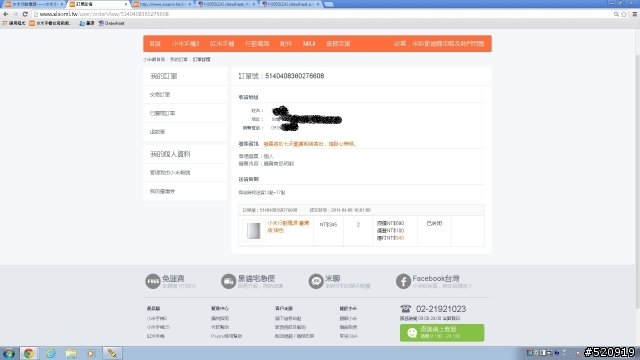Click the xiaomi.tw address bar

click(x=322, y=14)
